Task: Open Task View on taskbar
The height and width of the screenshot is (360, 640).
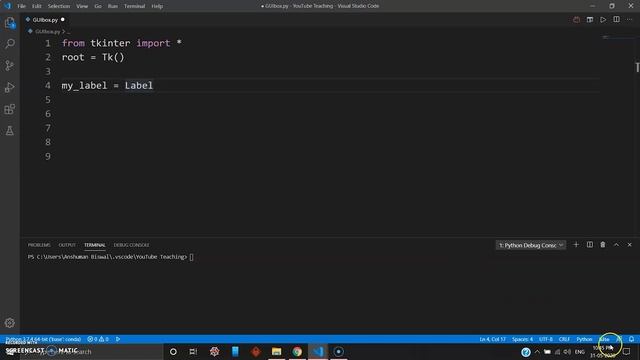Action: coord(193,351)
